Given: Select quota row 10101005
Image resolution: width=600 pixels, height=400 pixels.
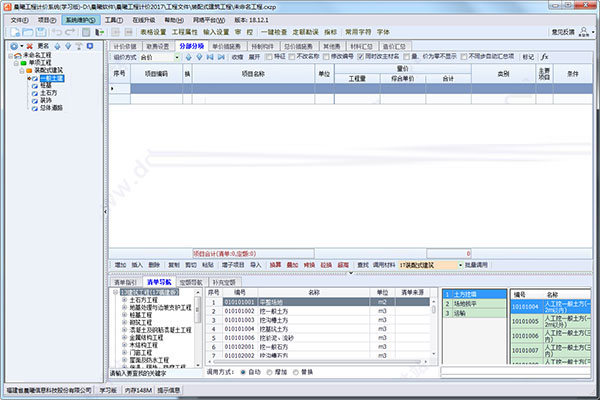Looking at the screenshot, I should coord(550,322).
